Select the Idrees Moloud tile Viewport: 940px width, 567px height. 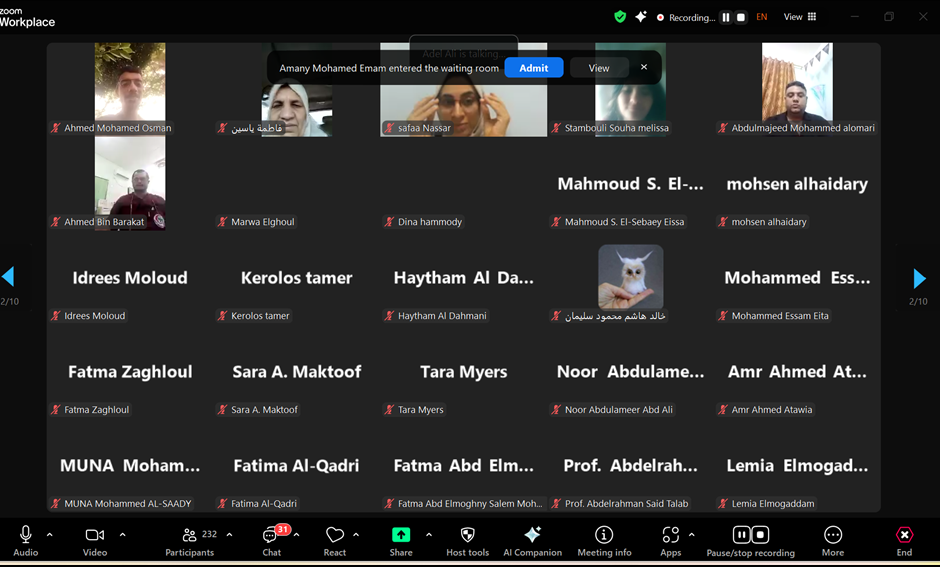(x=130, y=278)
